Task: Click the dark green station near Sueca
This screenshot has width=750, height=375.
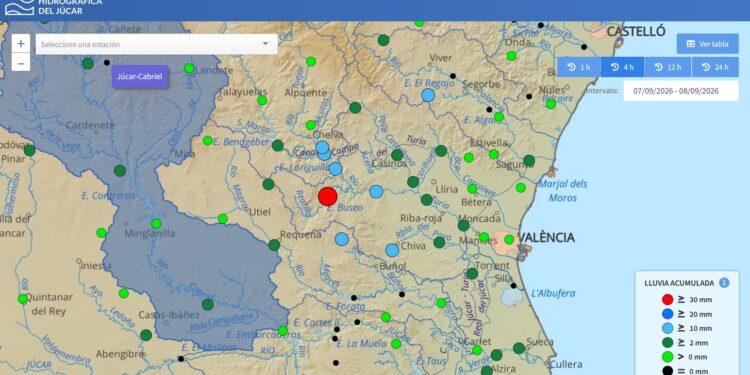Action: click(x=519, y=348)
